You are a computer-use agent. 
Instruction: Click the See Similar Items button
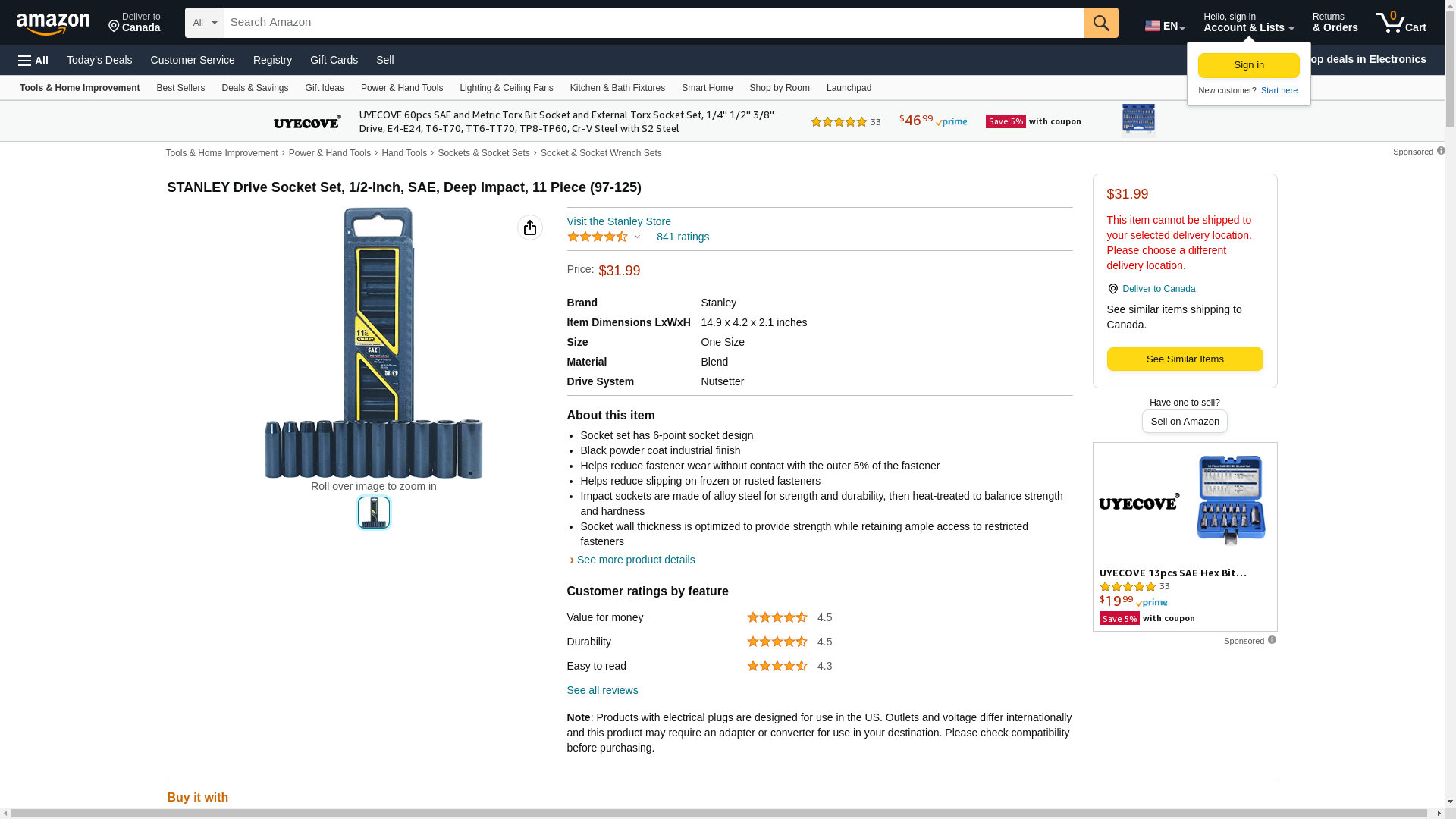(x=1185, y=359)
